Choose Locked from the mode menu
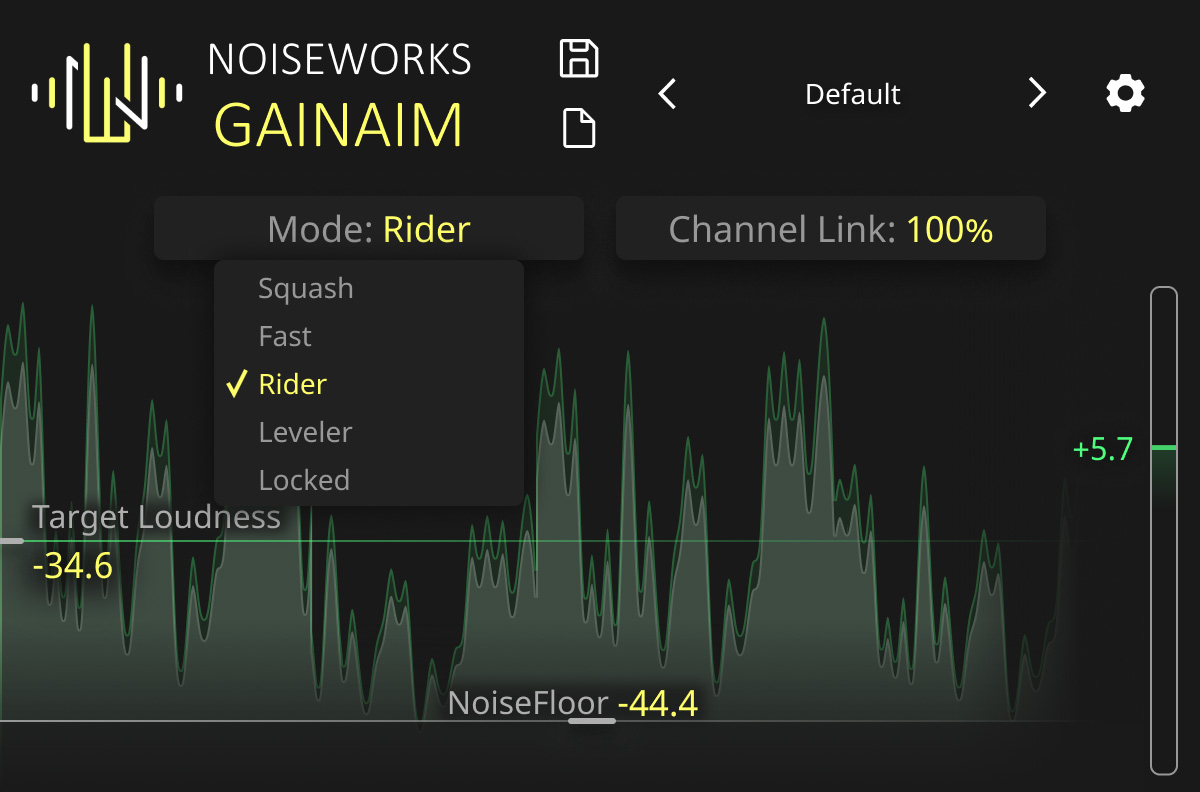This screenshot has width=1200, height=792. point(304,479)
